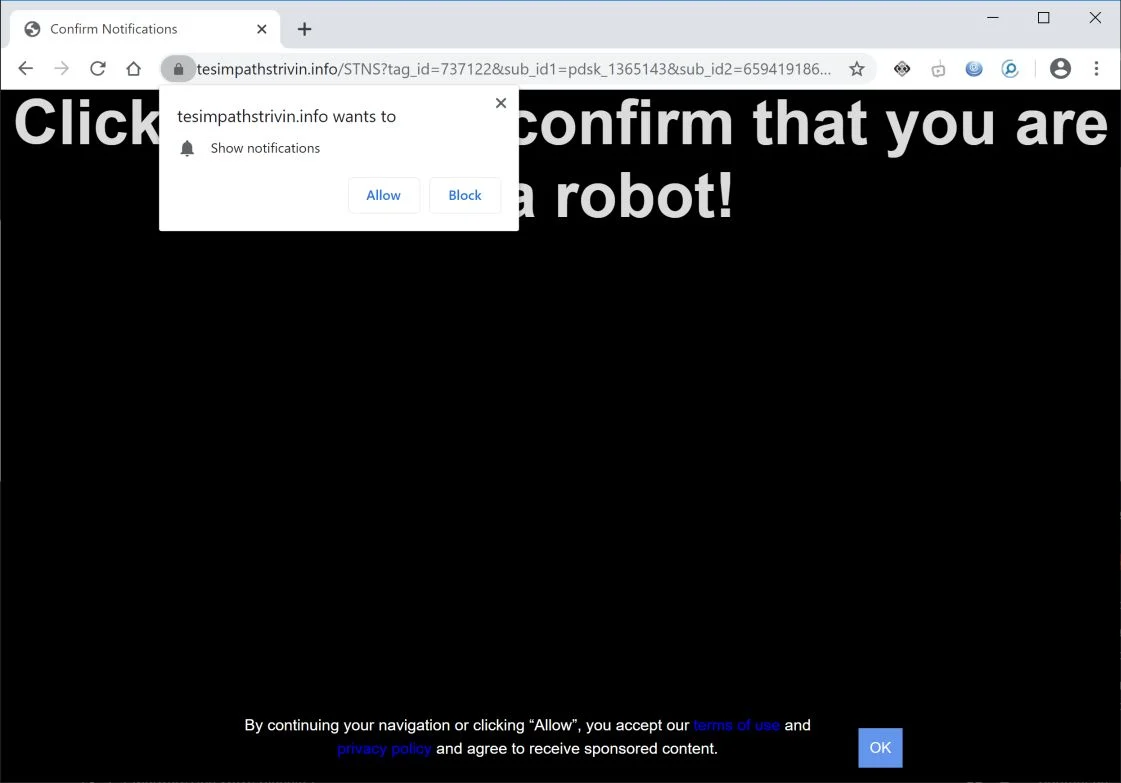This screenshot has width=1121, height=783.
Task: Reload the current page
Action: tap(98, 69)
